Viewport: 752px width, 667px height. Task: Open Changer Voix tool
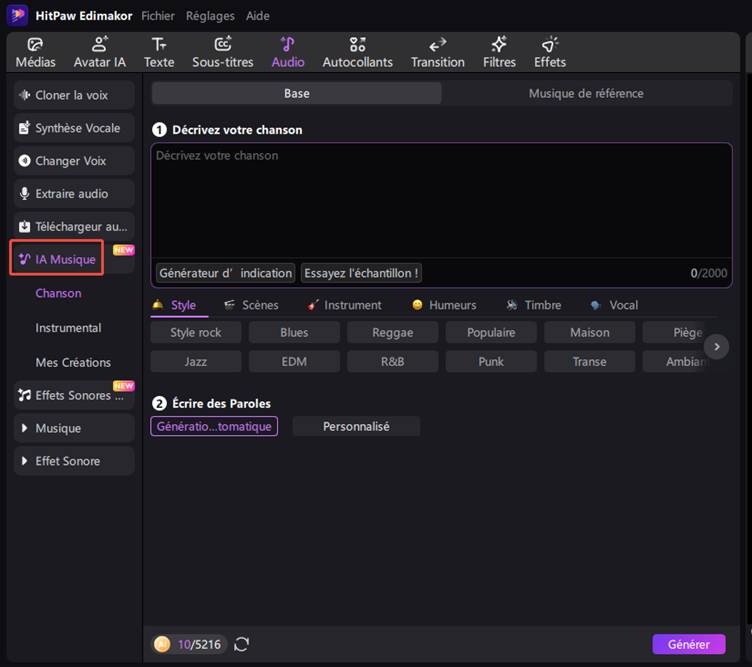tap(74, 161)
